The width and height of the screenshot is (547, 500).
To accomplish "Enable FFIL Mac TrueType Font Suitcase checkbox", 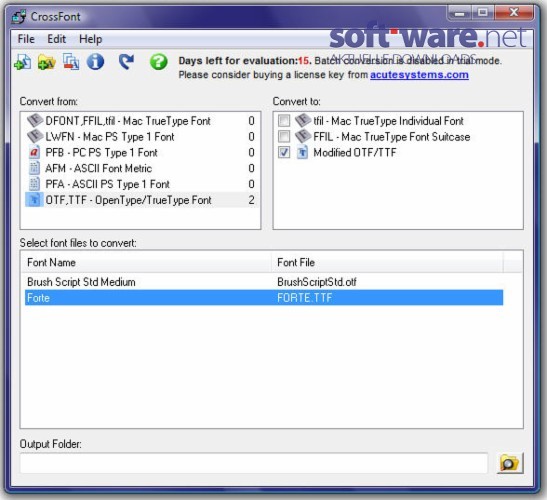I will coord(284,136).
